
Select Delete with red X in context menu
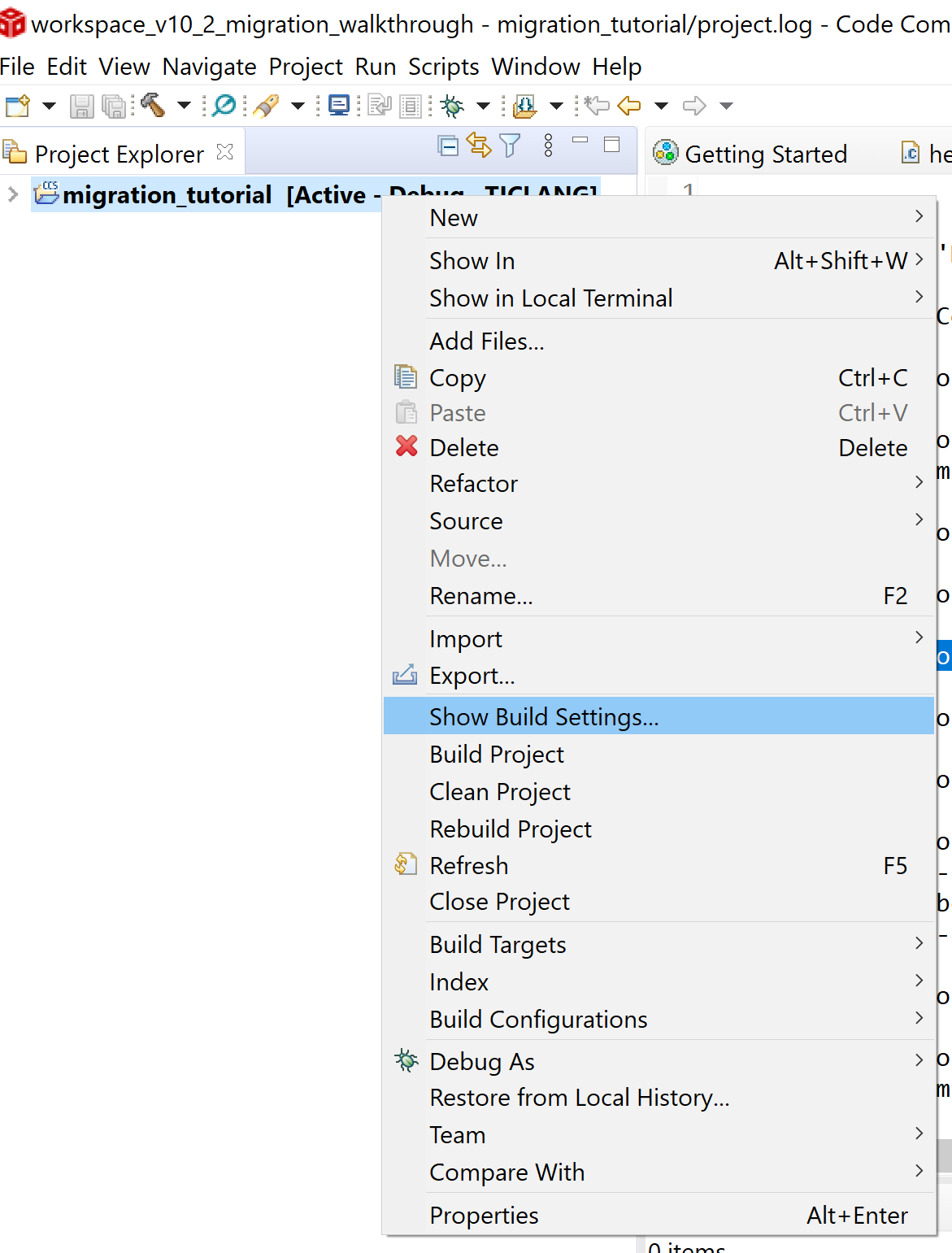tap(464, 448)
